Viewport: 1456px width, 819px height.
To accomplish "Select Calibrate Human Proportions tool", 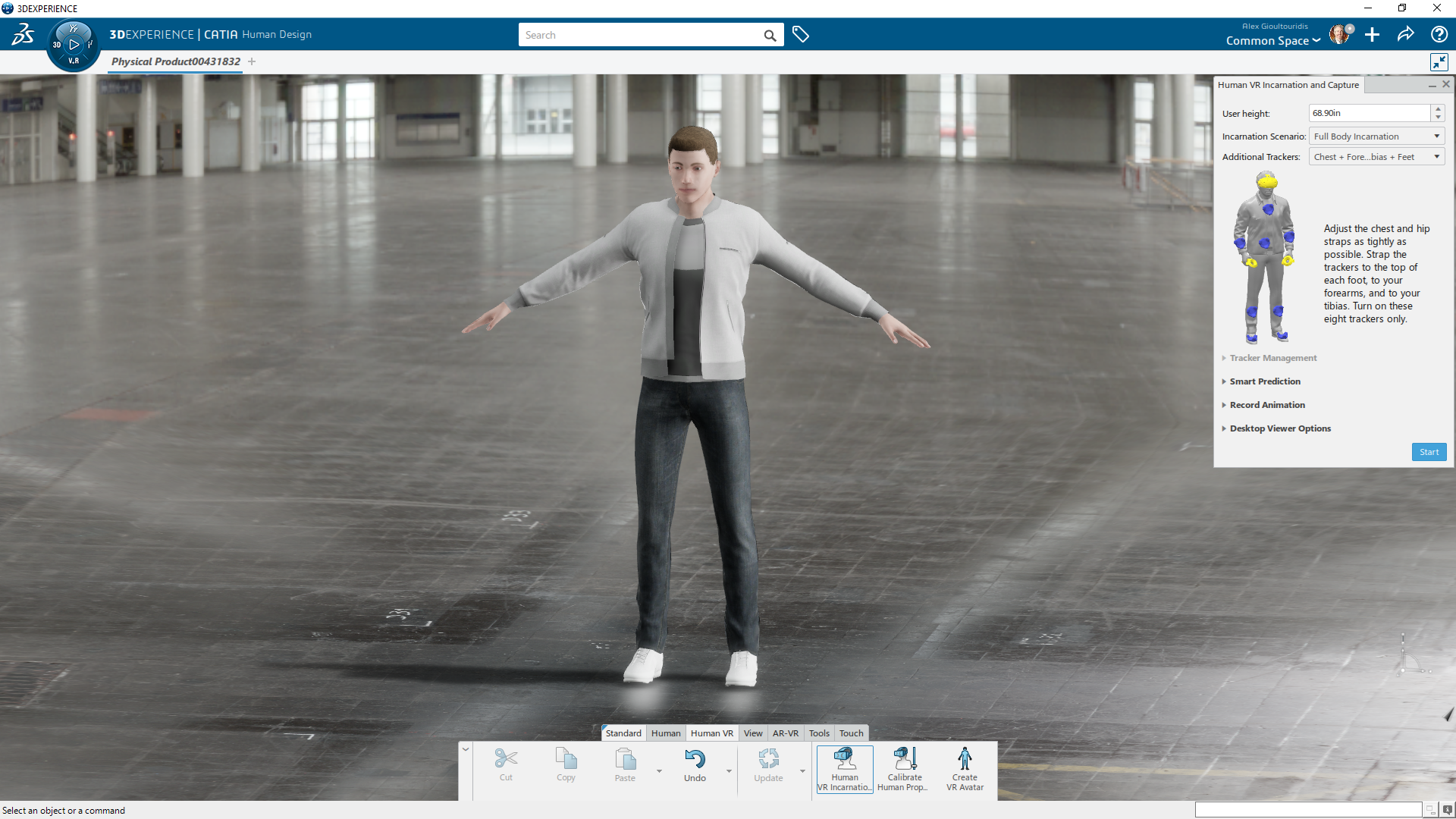I will coord(904,760).
